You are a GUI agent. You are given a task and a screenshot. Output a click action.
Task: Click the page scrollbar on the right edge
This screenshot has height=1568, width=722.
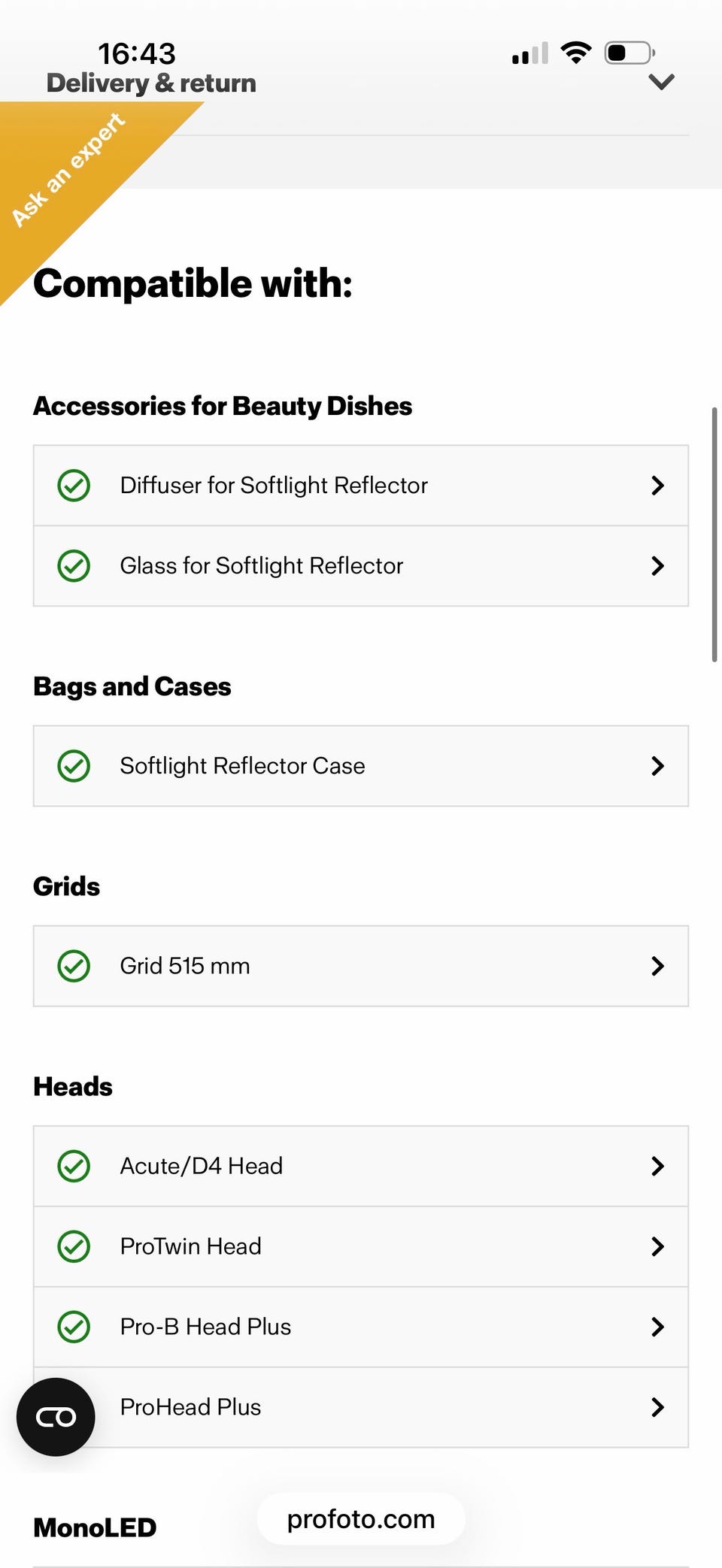(x=714, y=534)
